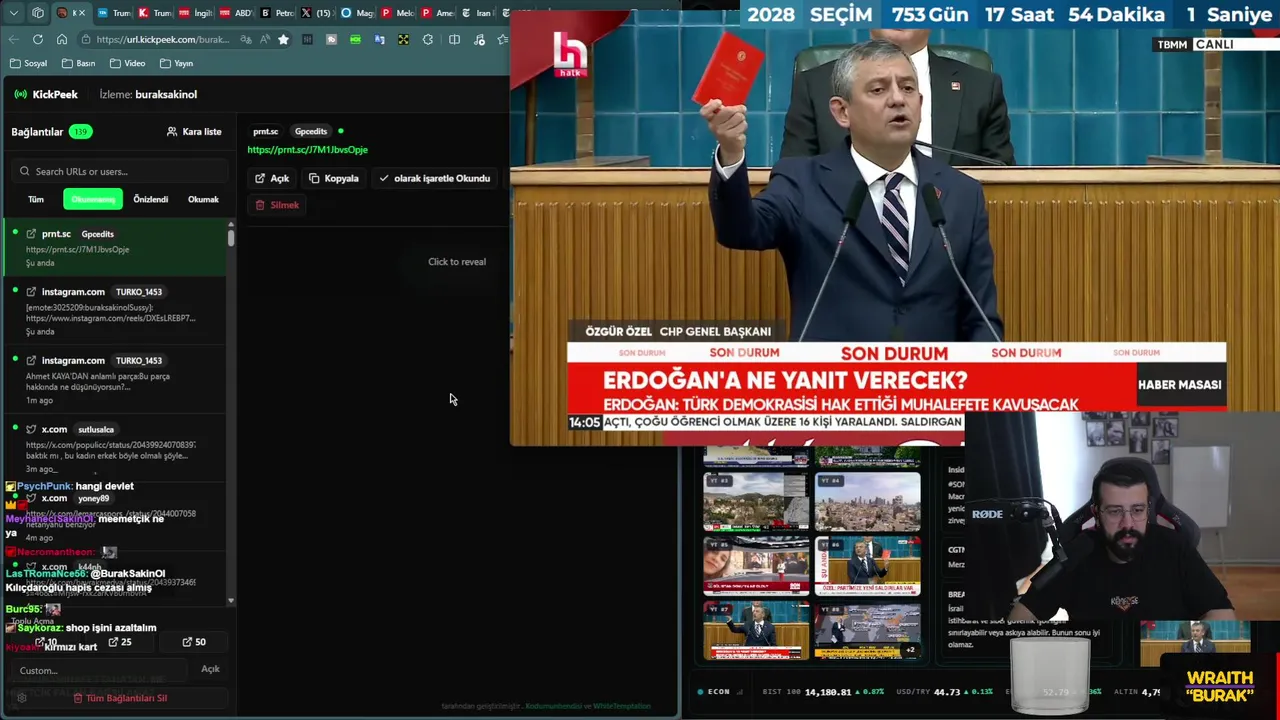
Task: Open external link icon on prnt.sc row
Action: pyautogui.click(x=31, y=234)
